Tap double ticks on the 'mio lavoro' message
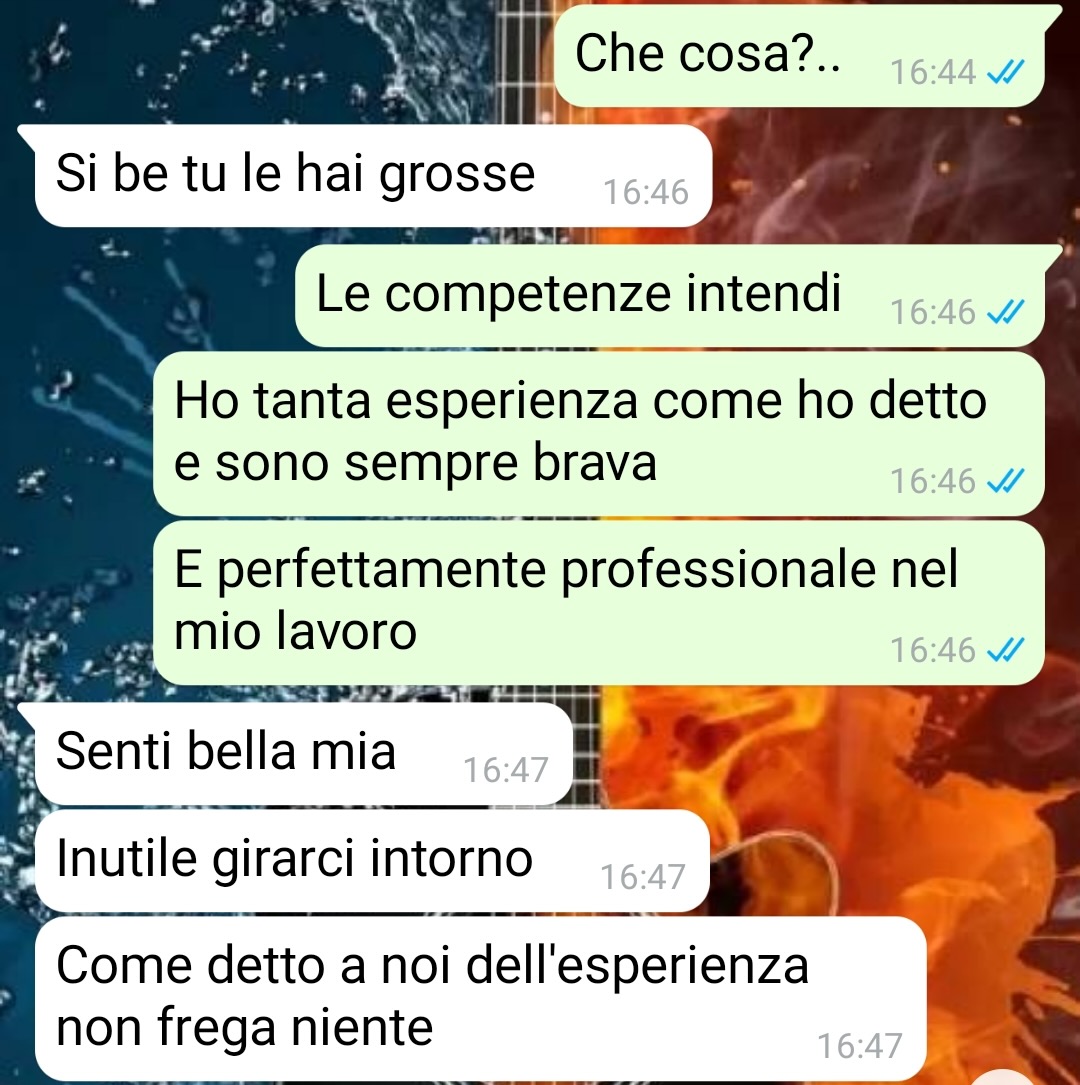The image size is (1080, 1085). tap(1005, 650)
